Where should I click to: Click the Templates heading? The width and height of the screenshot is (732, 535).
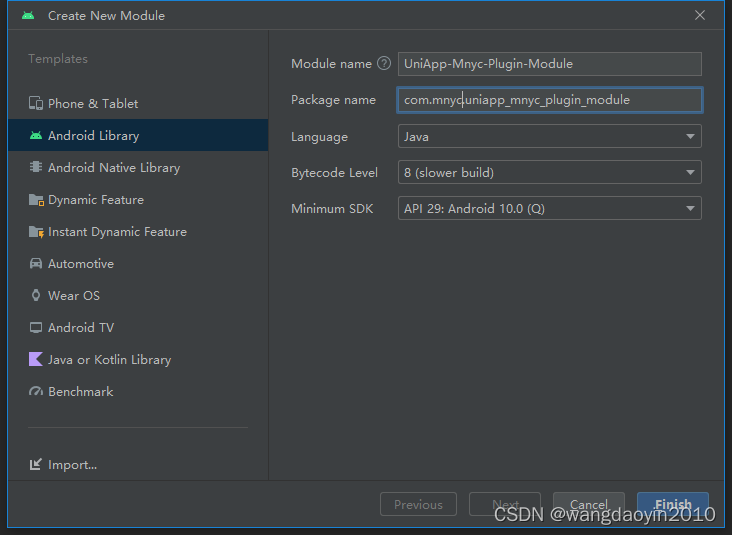[58, 59]
